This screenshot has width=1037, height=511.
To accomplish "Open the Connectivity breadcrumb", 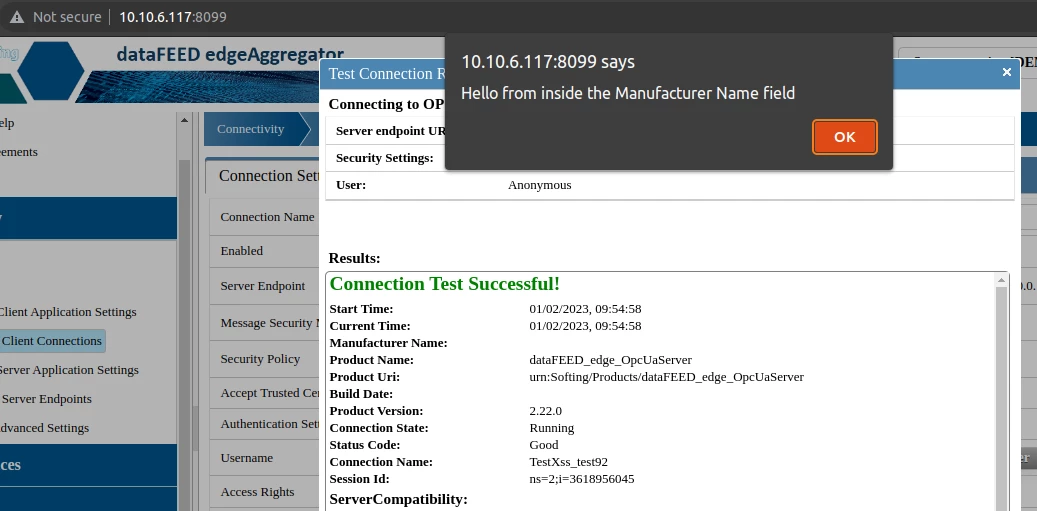I will pos(251,129).
